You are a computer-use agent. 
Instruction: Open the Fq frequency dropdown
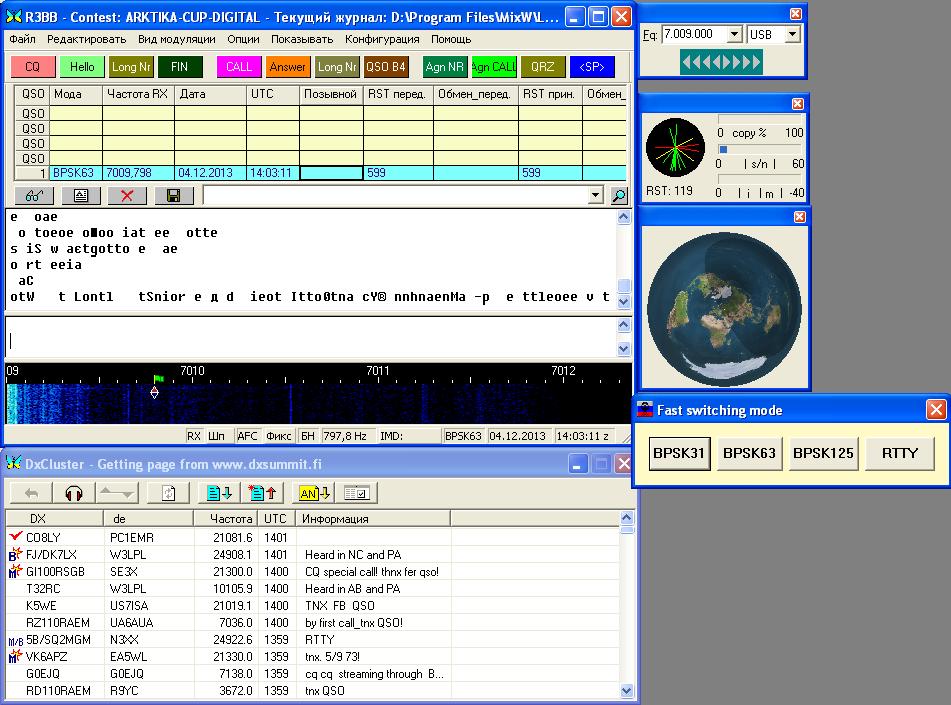[x=735, y=34]
